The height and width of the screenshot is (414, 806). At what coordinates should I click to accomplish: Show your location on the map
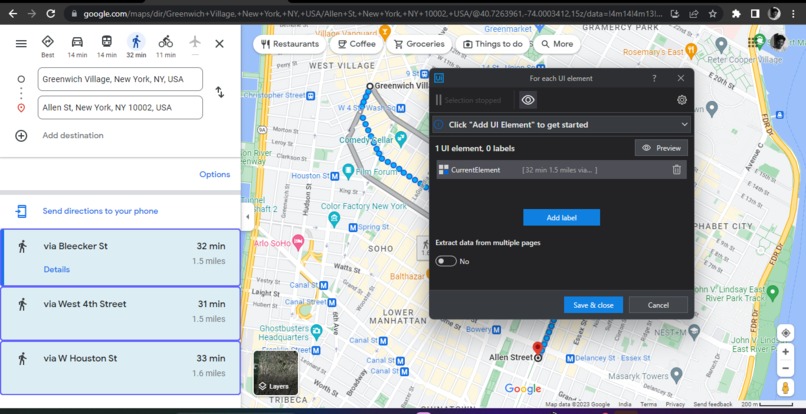[785, 333]
